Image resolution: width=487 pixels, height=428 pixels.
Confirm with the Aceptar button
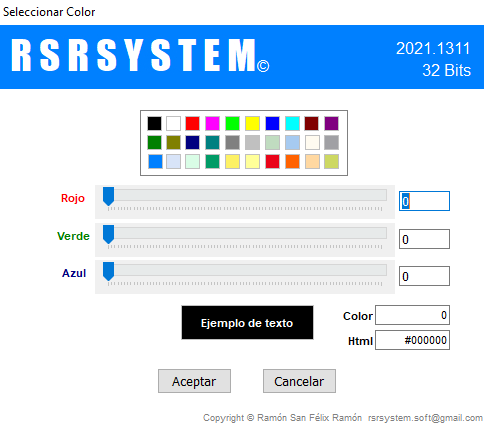[194, 381]
